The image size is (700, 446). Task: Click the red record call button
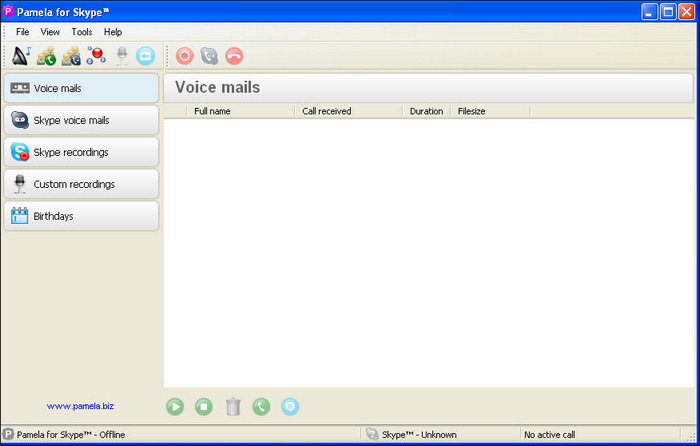(x=184, y=56)
